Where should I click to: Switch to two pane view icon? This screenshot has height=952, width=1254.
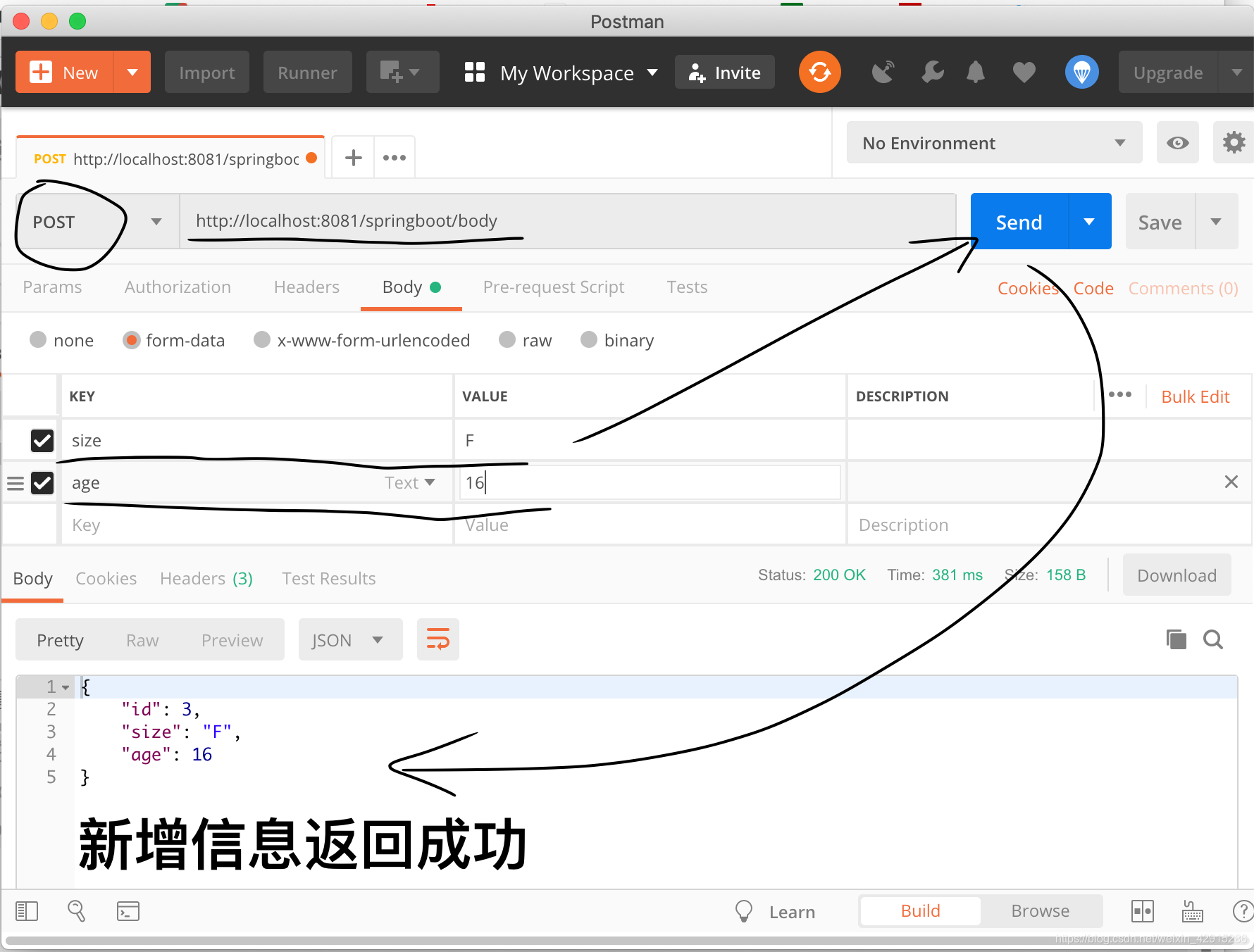point(1142,911)
